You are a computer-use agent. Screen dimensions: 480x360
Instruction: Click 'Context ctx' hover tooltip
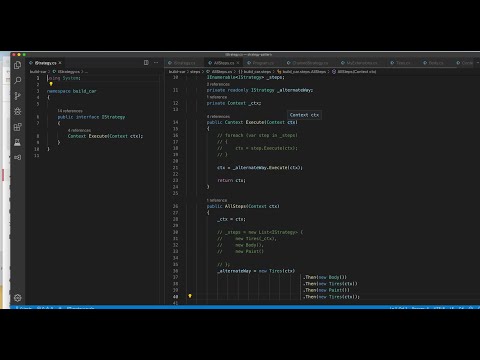pos(304,115)
